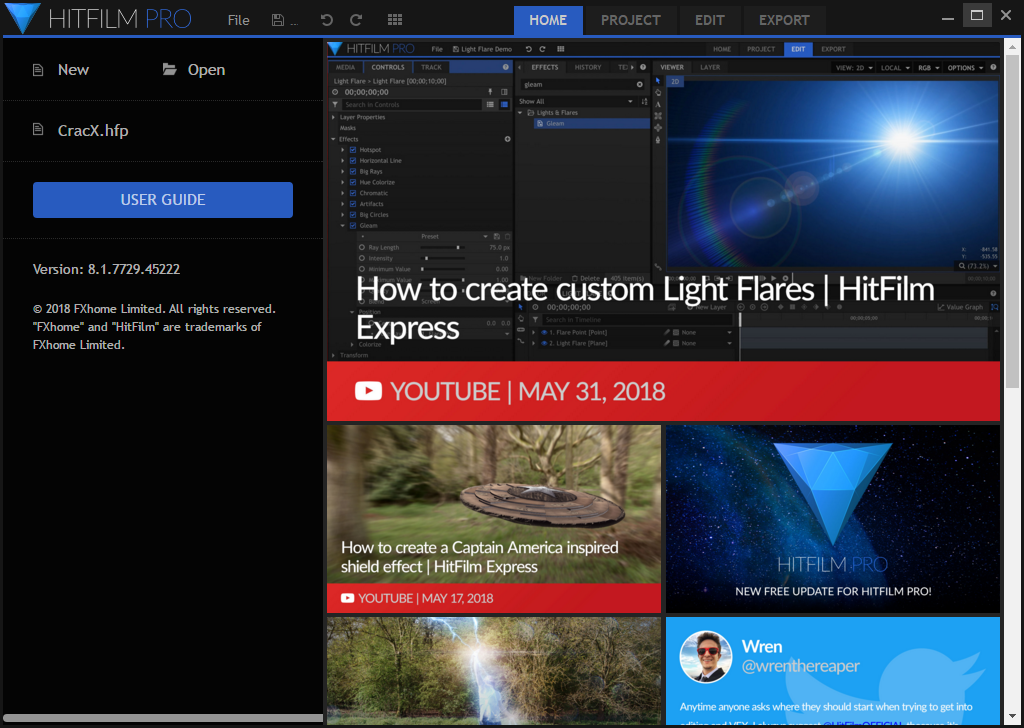Click the Redo arrow icon
Image resolution: width=1024 pixels, height=728 pixels.
coord(356,20)
